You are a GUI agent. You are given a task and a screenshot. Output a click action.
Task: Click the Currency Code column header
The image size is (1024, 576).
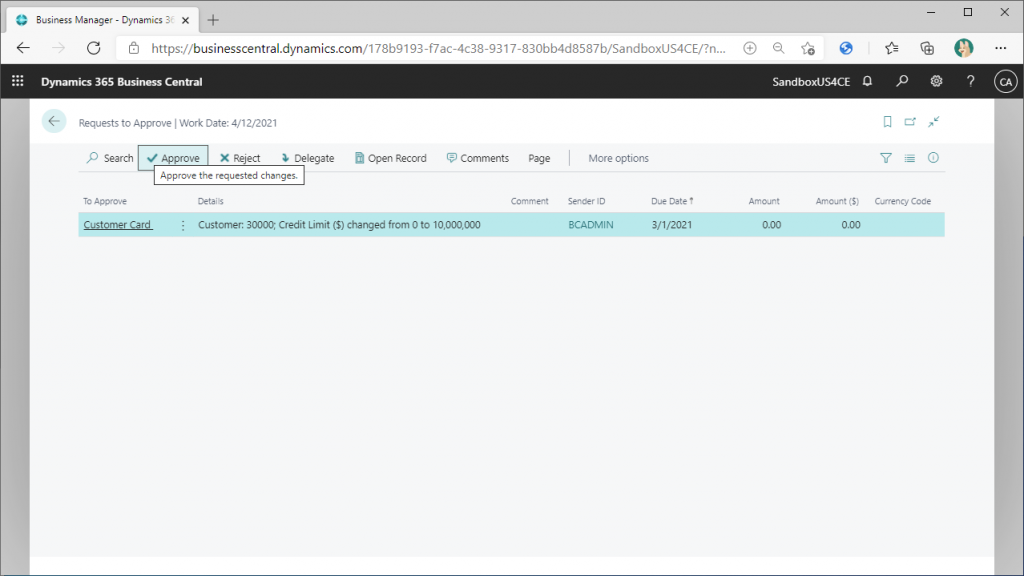coord(903,201)
